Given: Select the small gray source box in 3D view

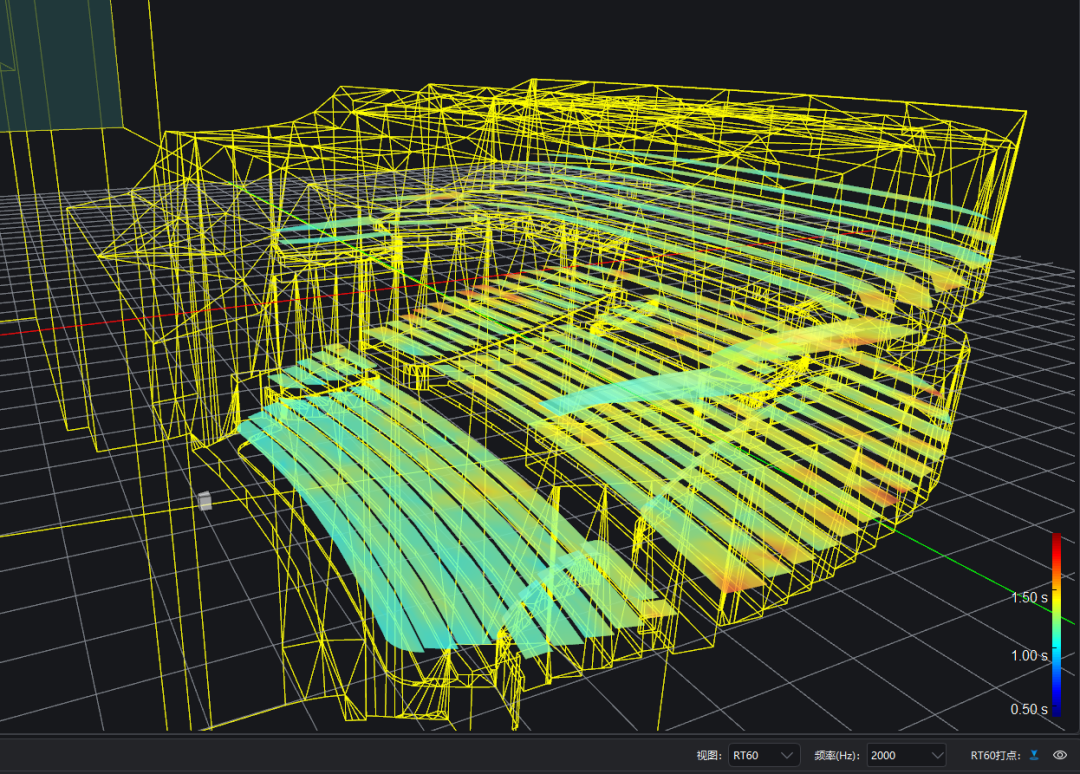Looking at the screenshot, I should [205, 501].
